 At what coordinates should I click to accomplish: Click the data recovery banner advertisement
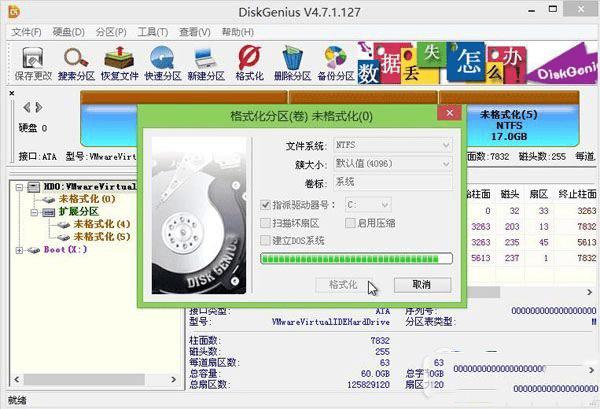point(477,63)
